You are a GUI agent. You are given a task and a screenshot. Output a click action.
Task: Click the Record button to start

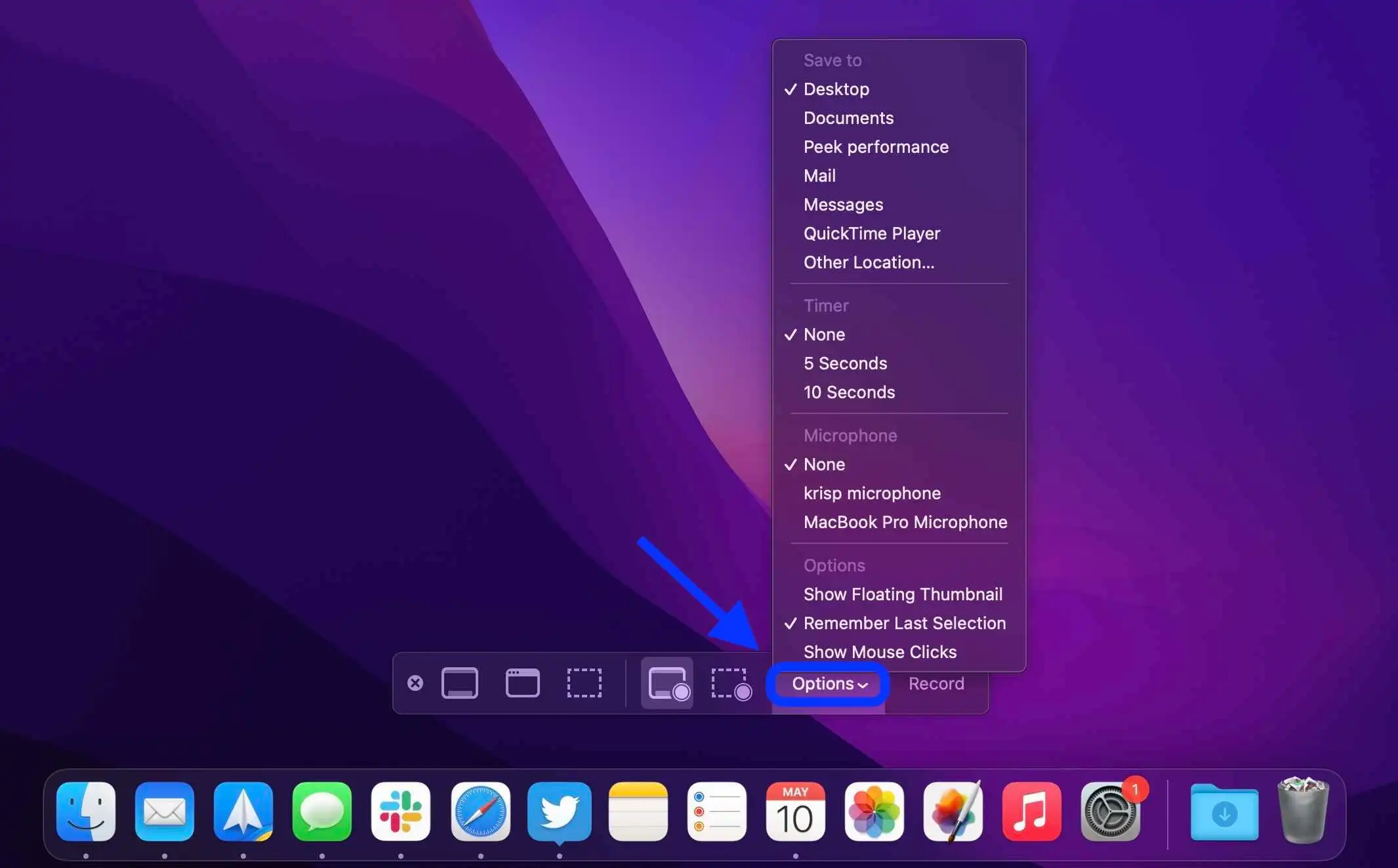pyautogui.click(x=934, y=683)
